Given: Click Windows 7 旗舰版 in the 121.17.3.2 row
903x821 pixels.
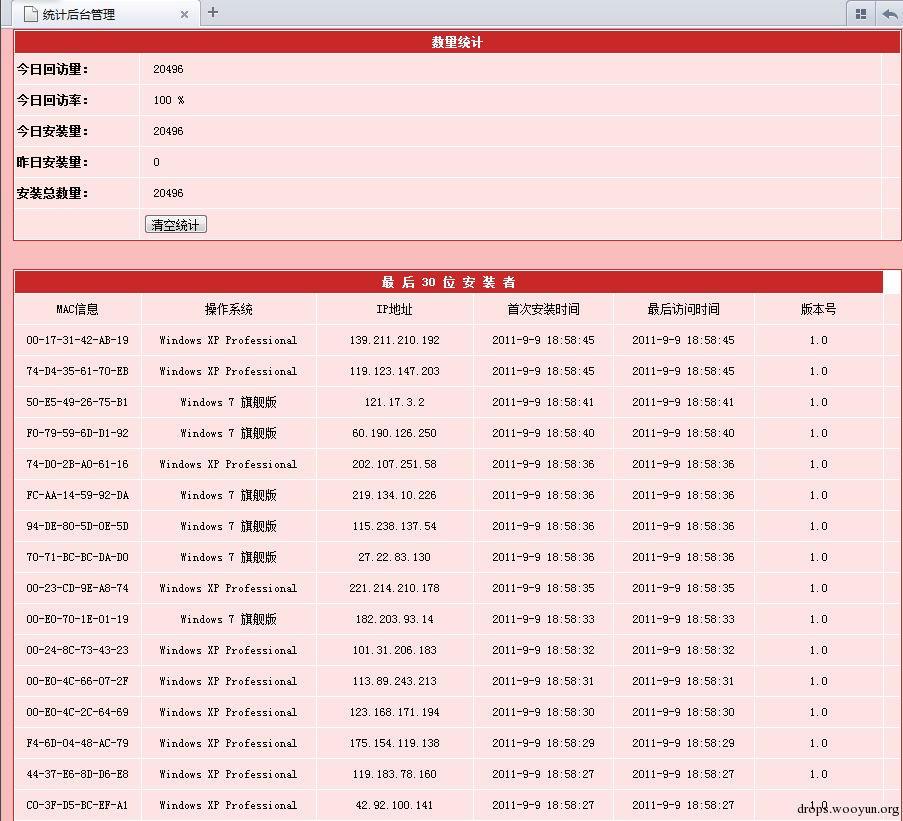Looking at the screenshot, I should point(229,402).
